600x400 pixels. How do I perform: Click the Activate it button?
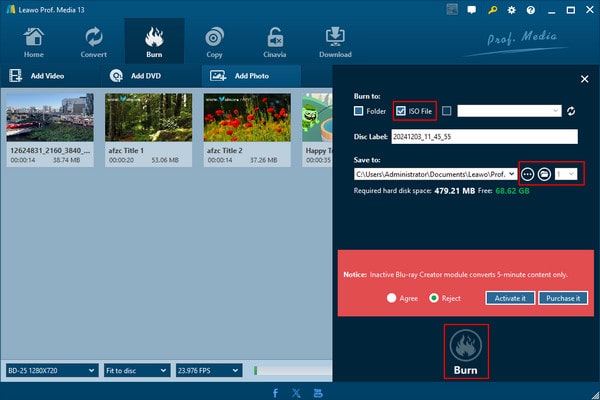click(x=510, y=298)
